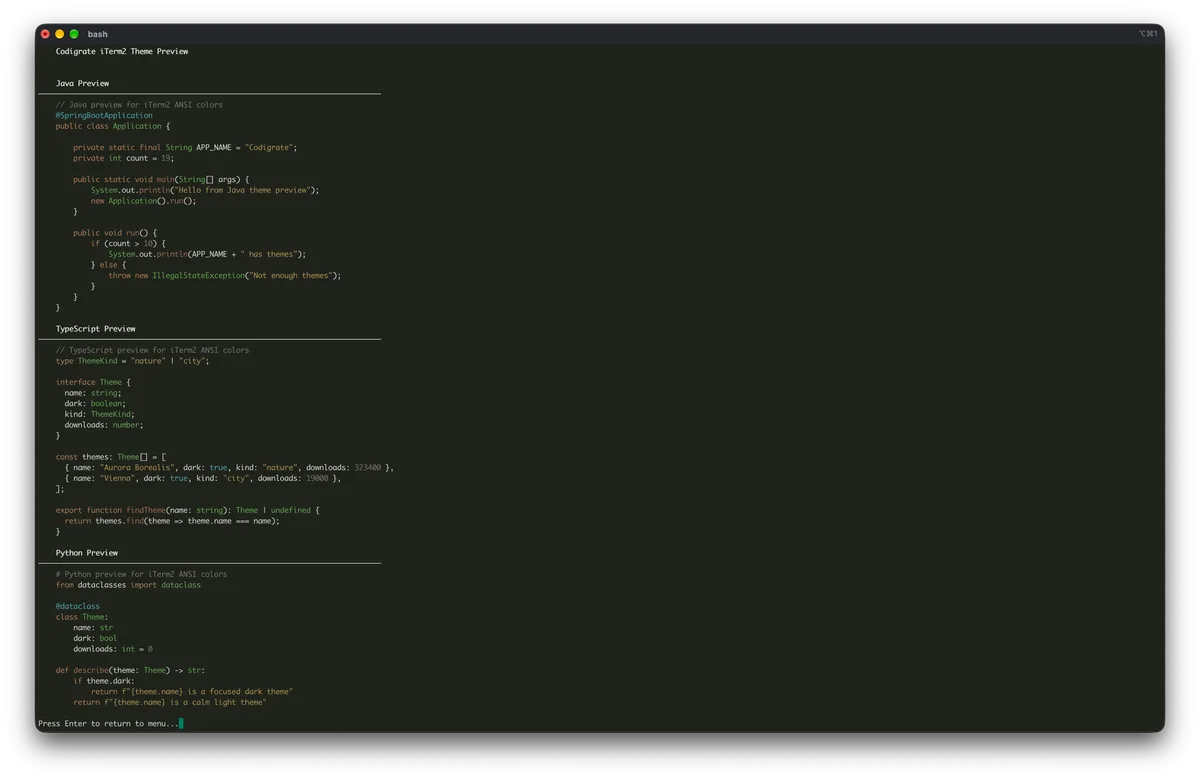The height and width of the screenshot is (779, 1200).
Task: Click the 'Press Enter to return to menu' prompt
Action: click(108, 723)
